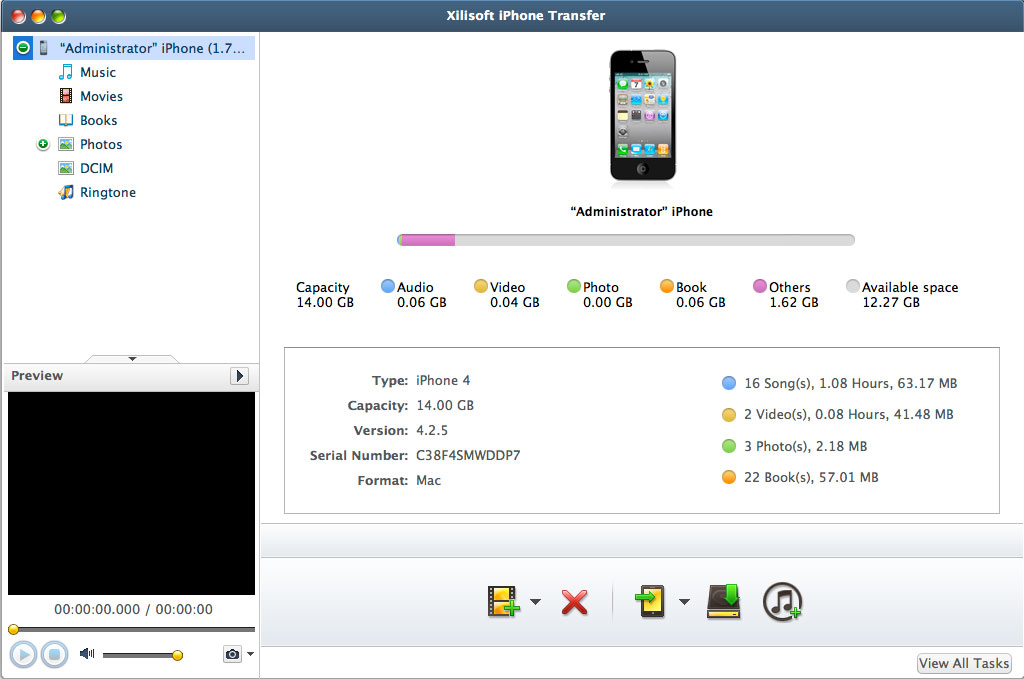Stop the preview playback
1024x679 pixels.
(55, 654)
